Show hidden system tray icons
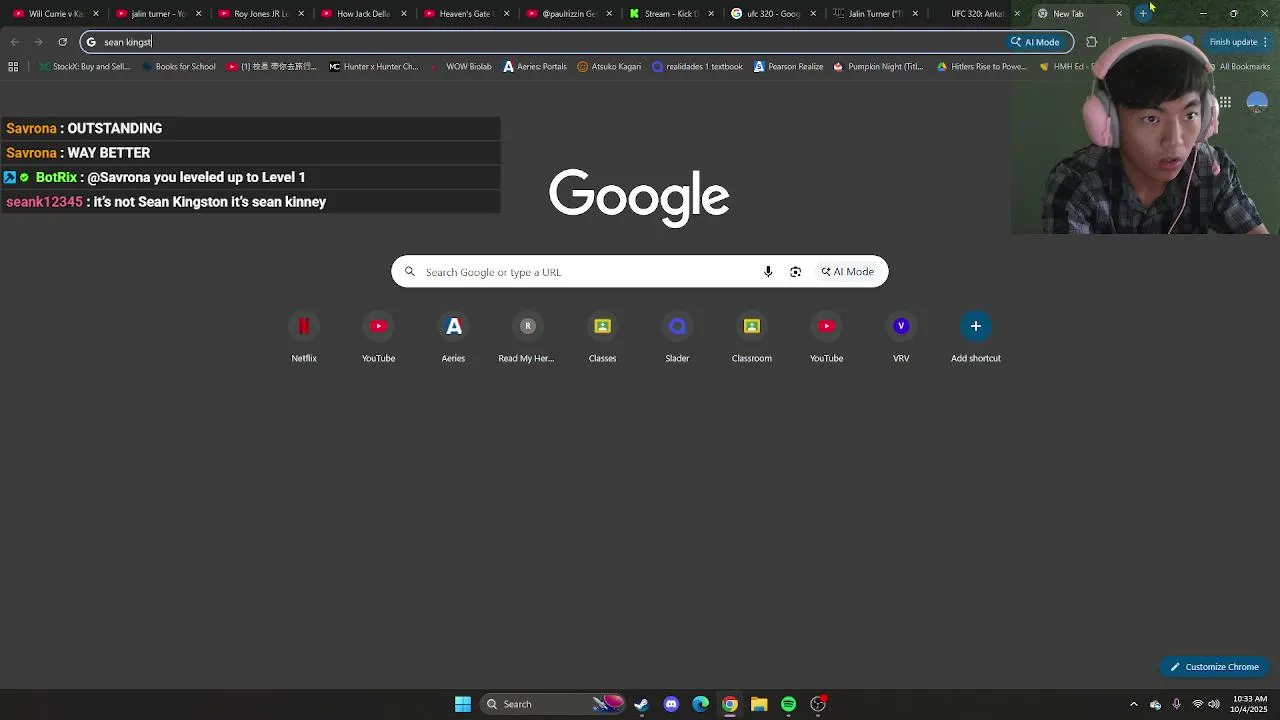The height and width of the screenshot is (720, 1280). 1133,704
